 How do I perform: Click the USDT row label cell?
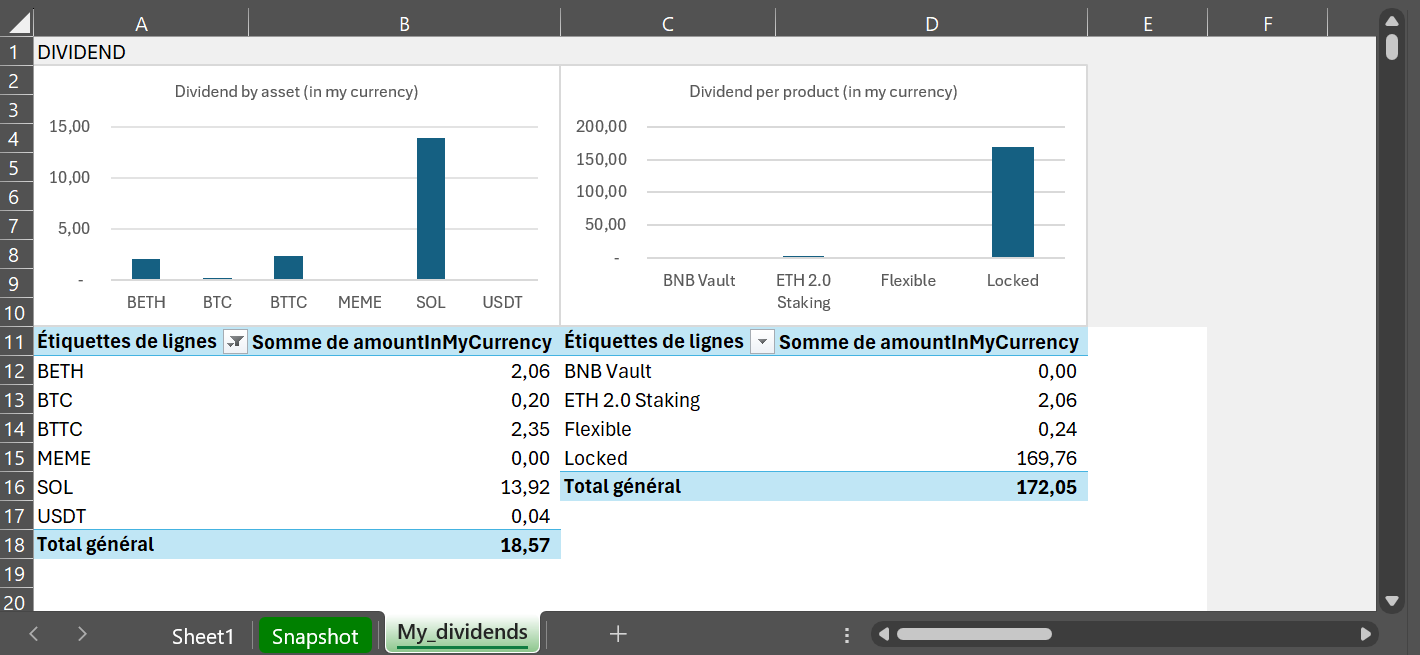point(141,516)
